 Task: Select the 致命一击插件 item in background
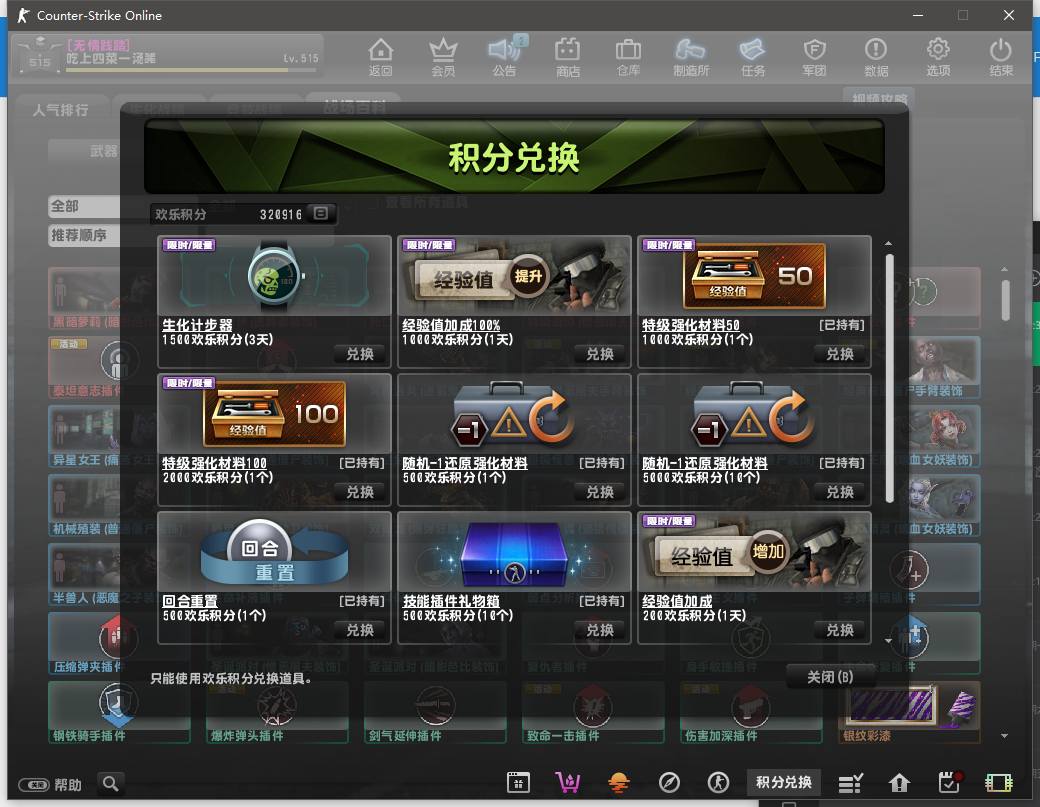click(x=592, y=712)
